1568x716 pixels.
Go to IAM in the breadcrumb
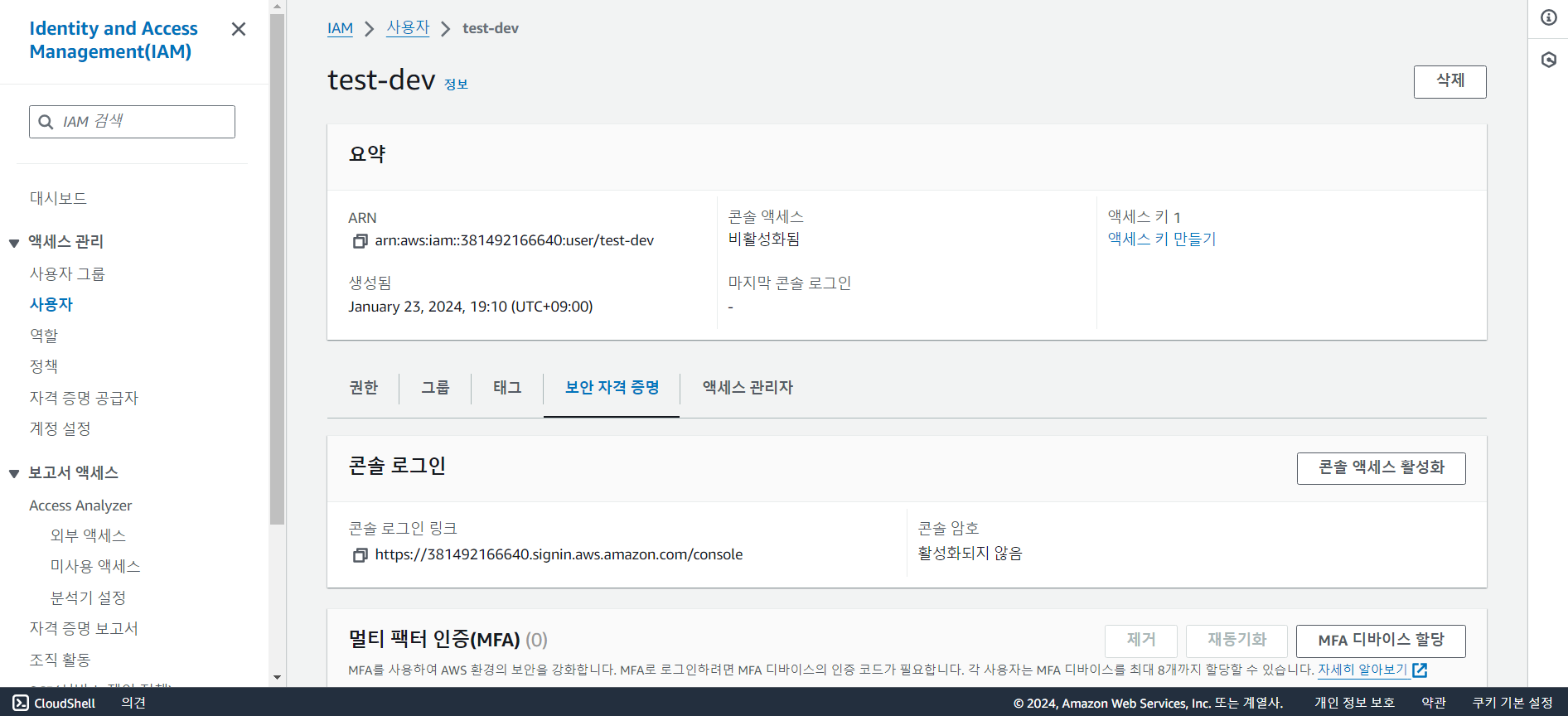340,28
